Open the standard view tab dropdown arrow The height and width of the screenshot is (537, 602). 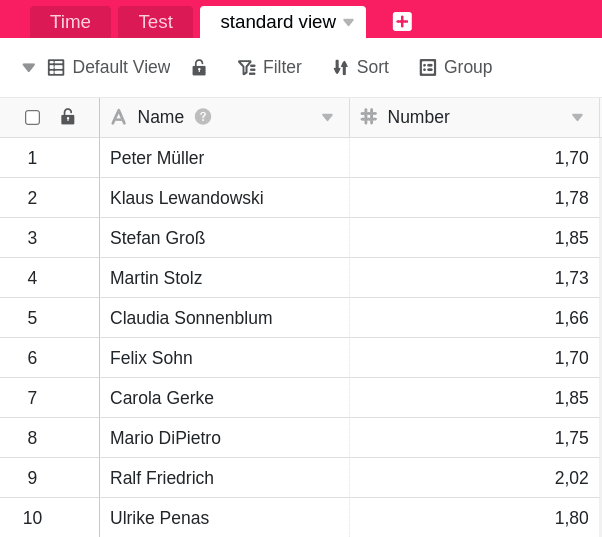348,22
